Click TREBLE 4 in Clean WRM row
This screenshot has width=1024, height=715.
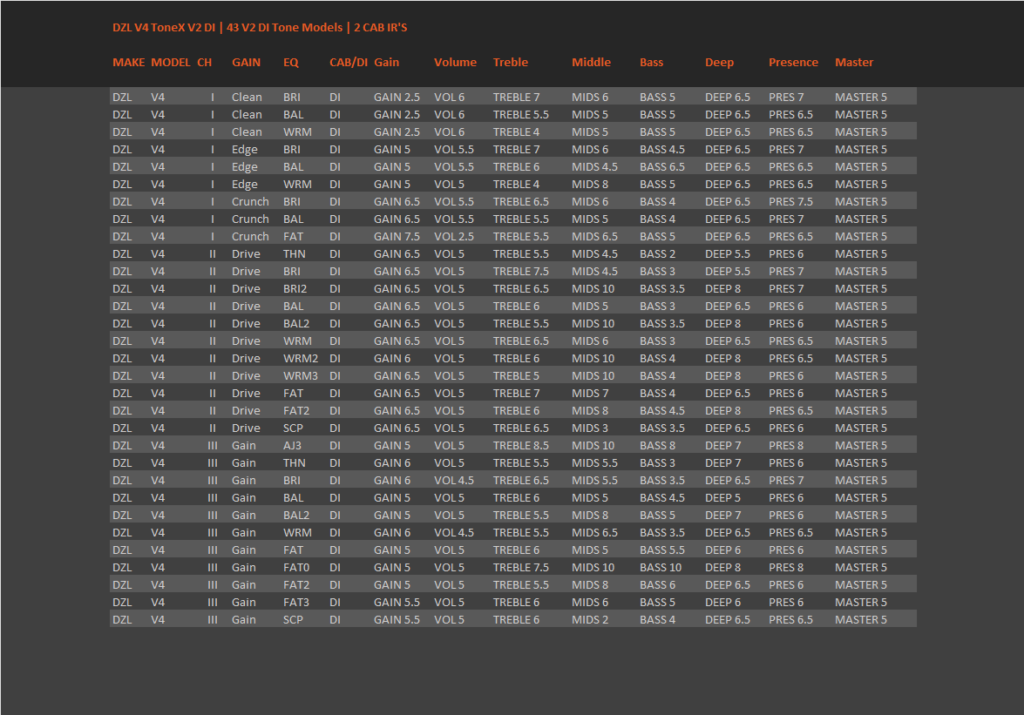[517, 132]
